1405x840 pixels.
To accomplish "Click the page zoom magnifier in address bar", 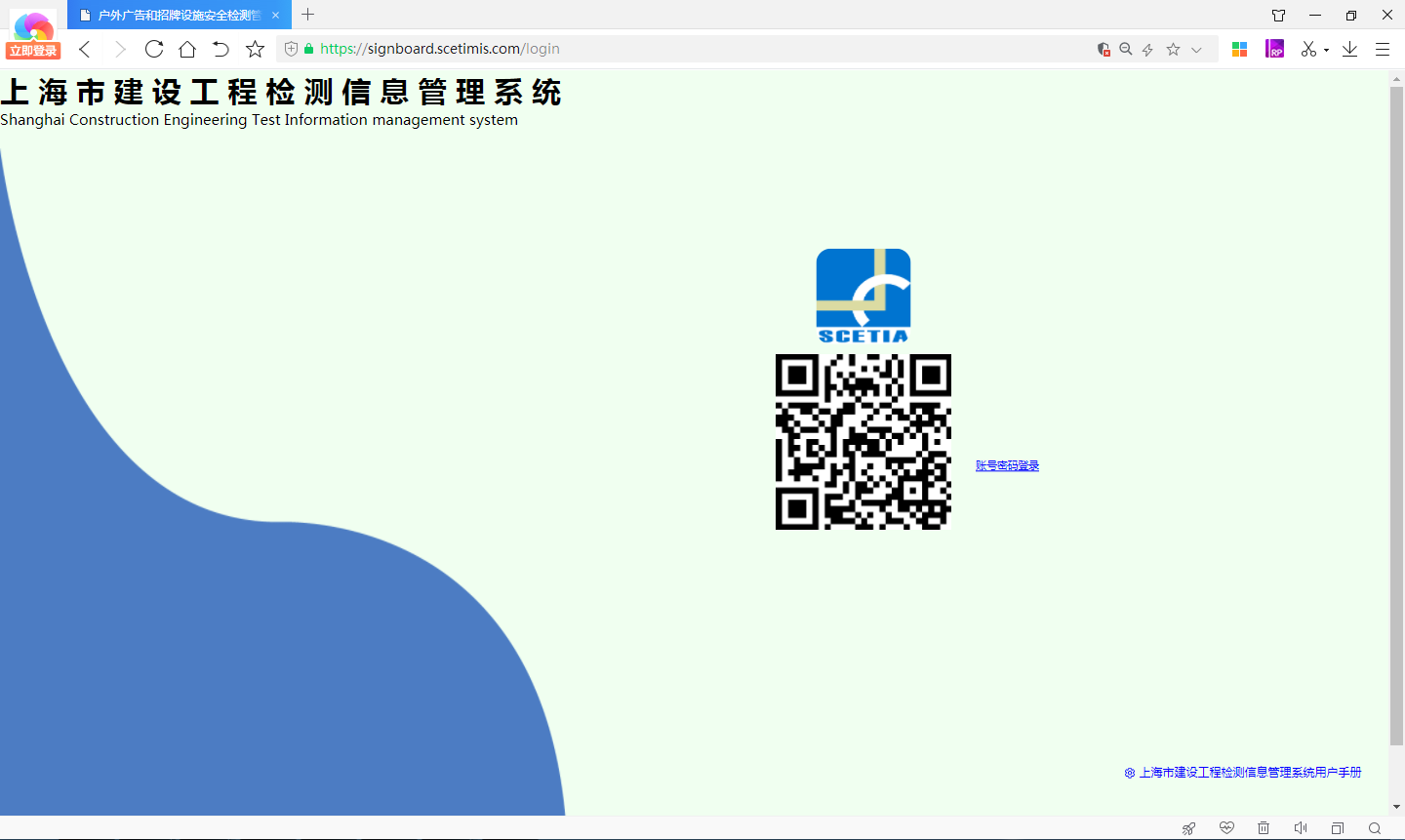I will click(x=1126, y=49).
